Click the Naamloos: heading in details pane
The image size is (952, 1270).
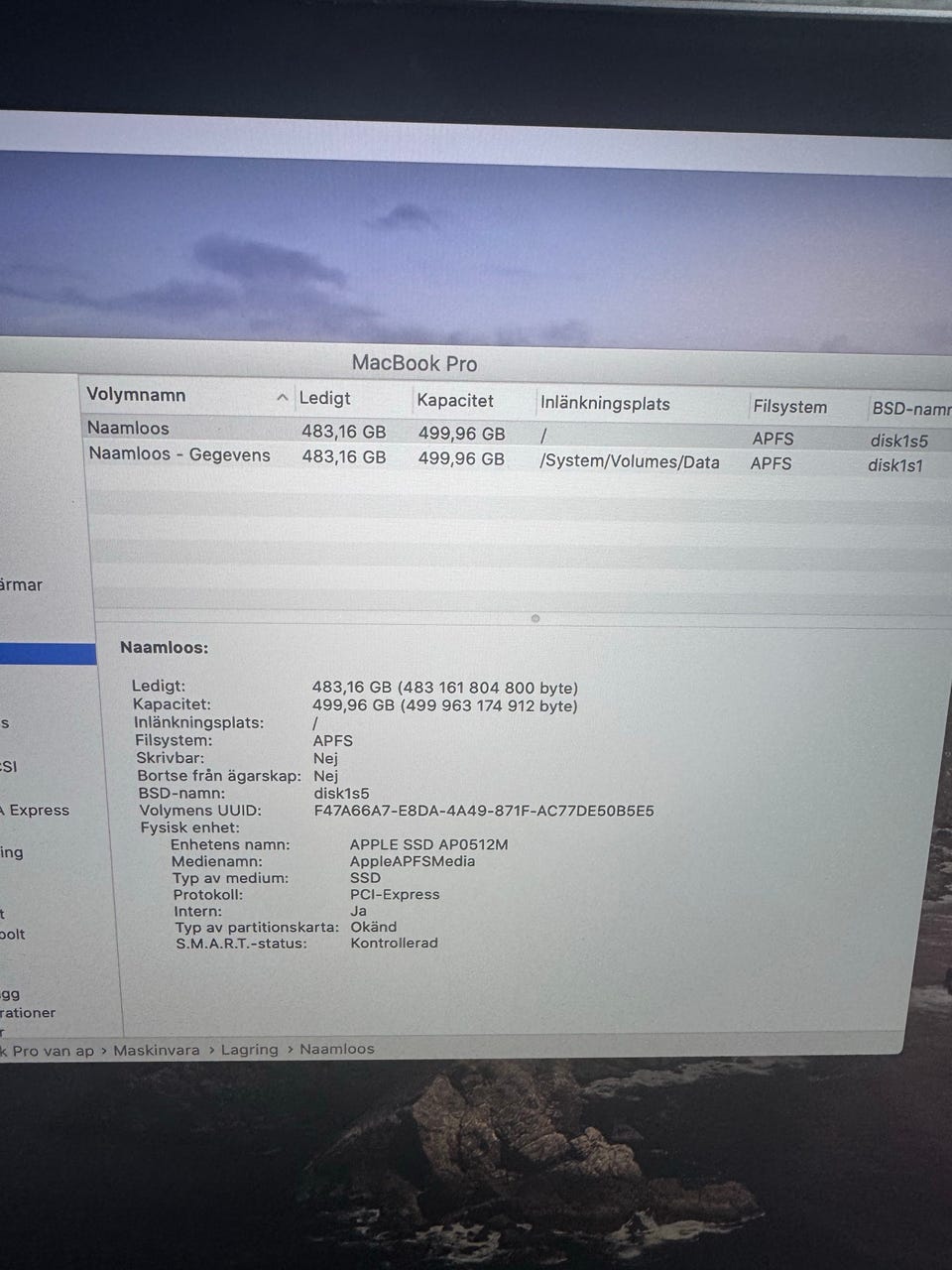pyautogui.click(x=165, y=648)
